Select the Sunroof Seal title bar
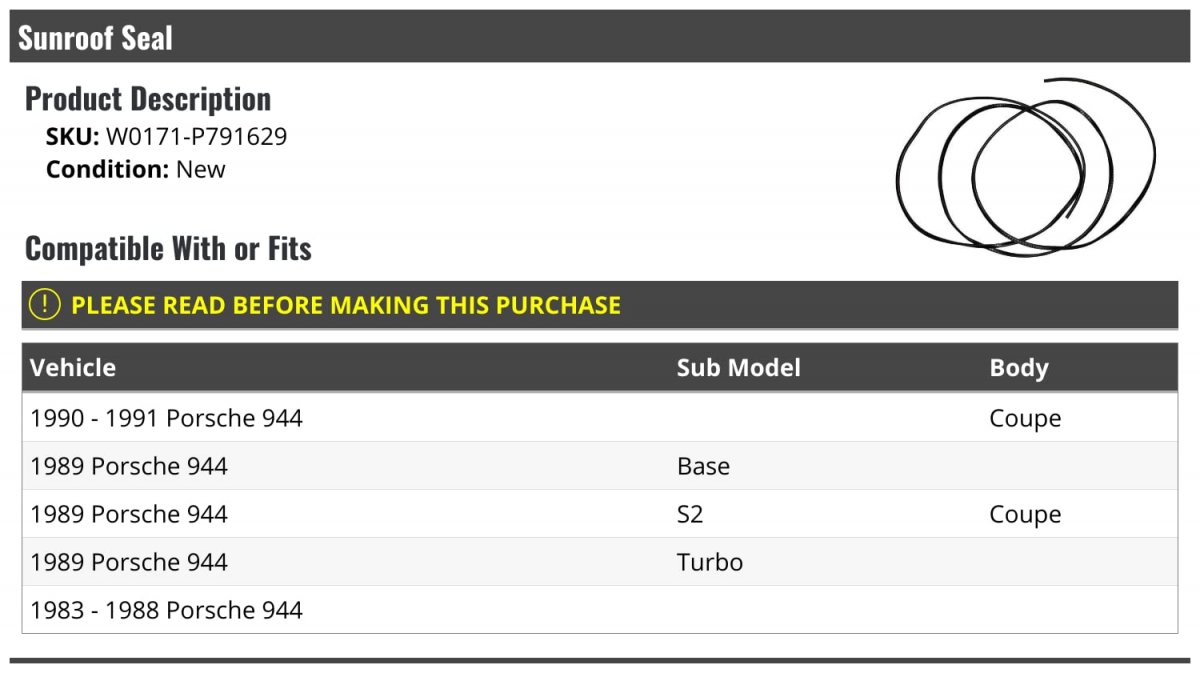Image resolution: width=1200 pixels, height=673 pixels. point(600,37)
